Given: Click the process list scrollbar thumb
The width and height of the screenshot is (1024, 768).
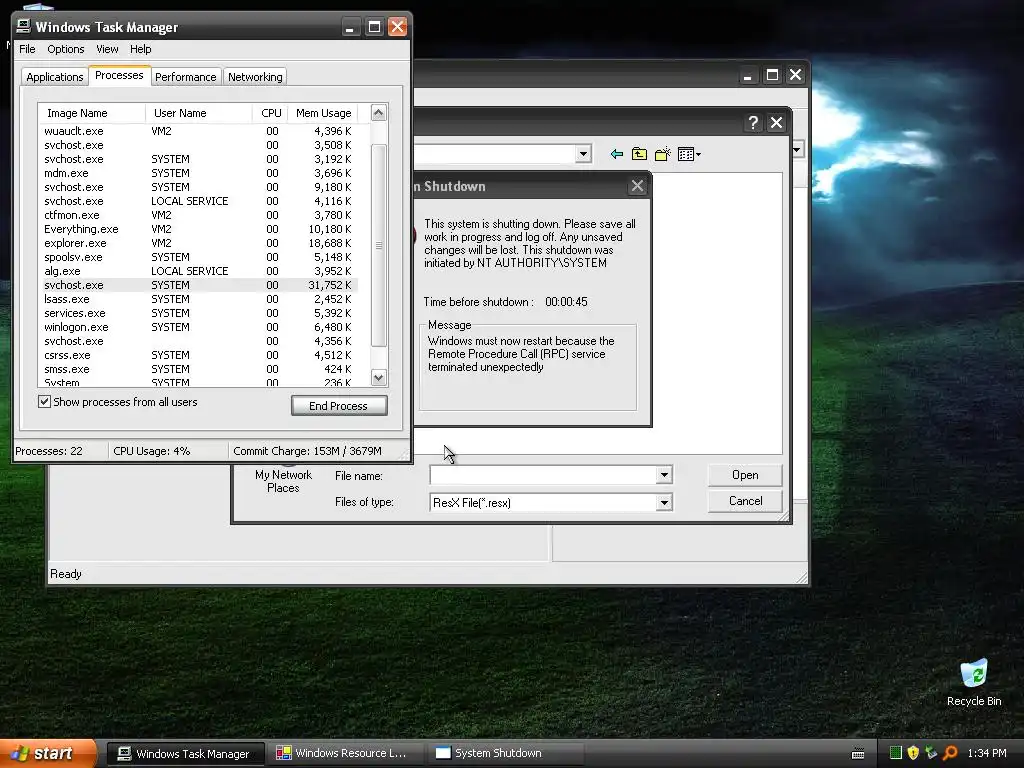Looking at the screenshot, I should tap(379, 245).
